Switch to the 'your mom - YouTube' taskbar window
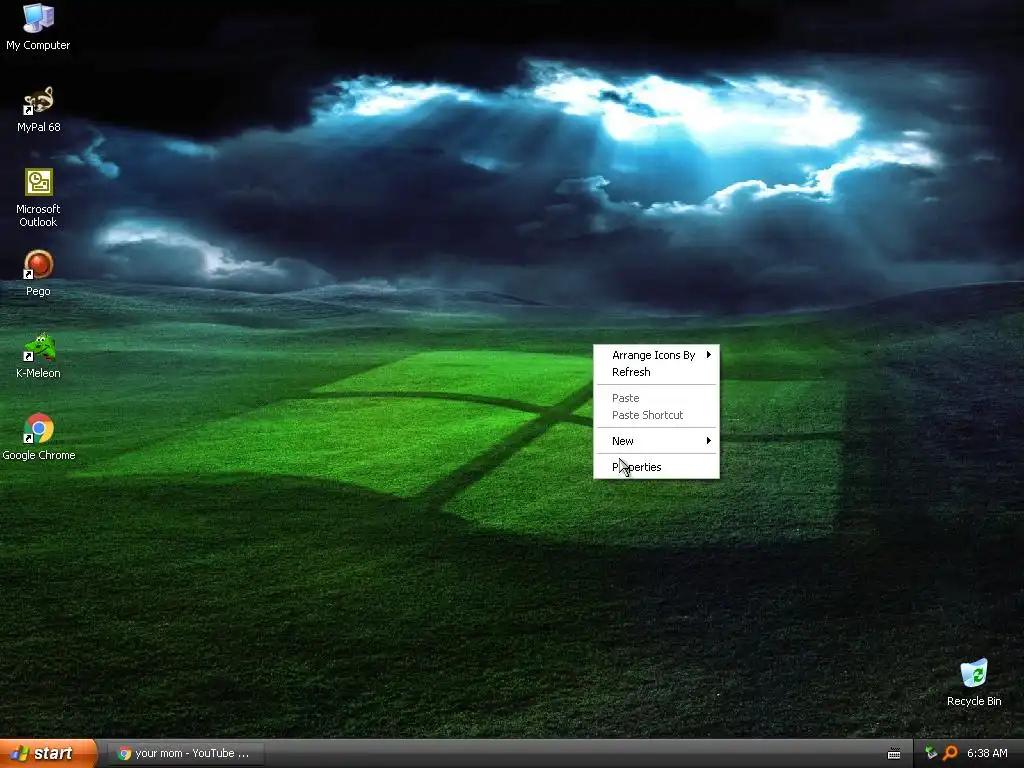The height and width of the screenshot is (768, 1024). pyautogui.click(x=184, y=754)
